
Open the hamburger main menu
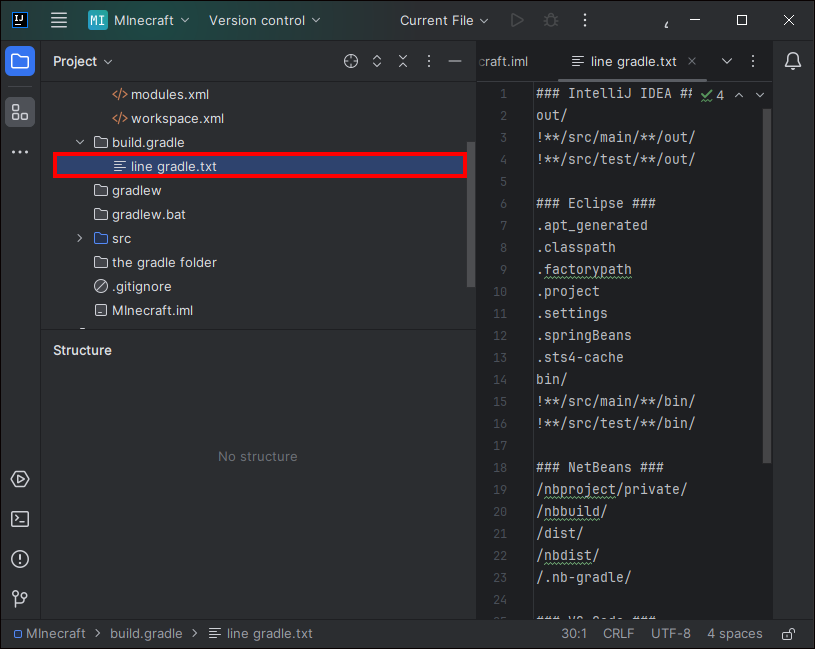(x=59, y=20)
